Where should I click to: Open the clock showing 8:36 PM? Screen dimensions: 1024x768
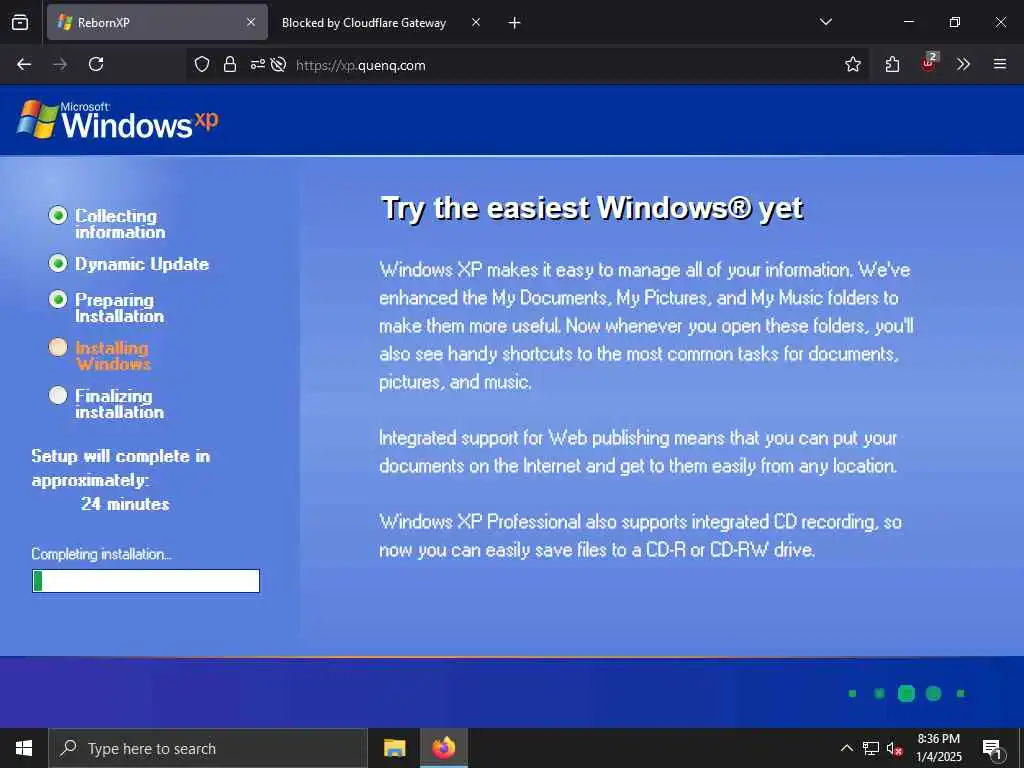point(938,748)
